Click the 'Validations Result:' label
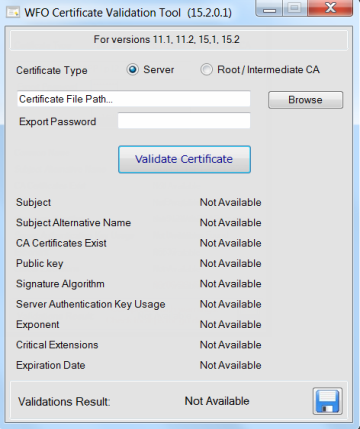Screen dimensions: 360x429 coord(64,401)
